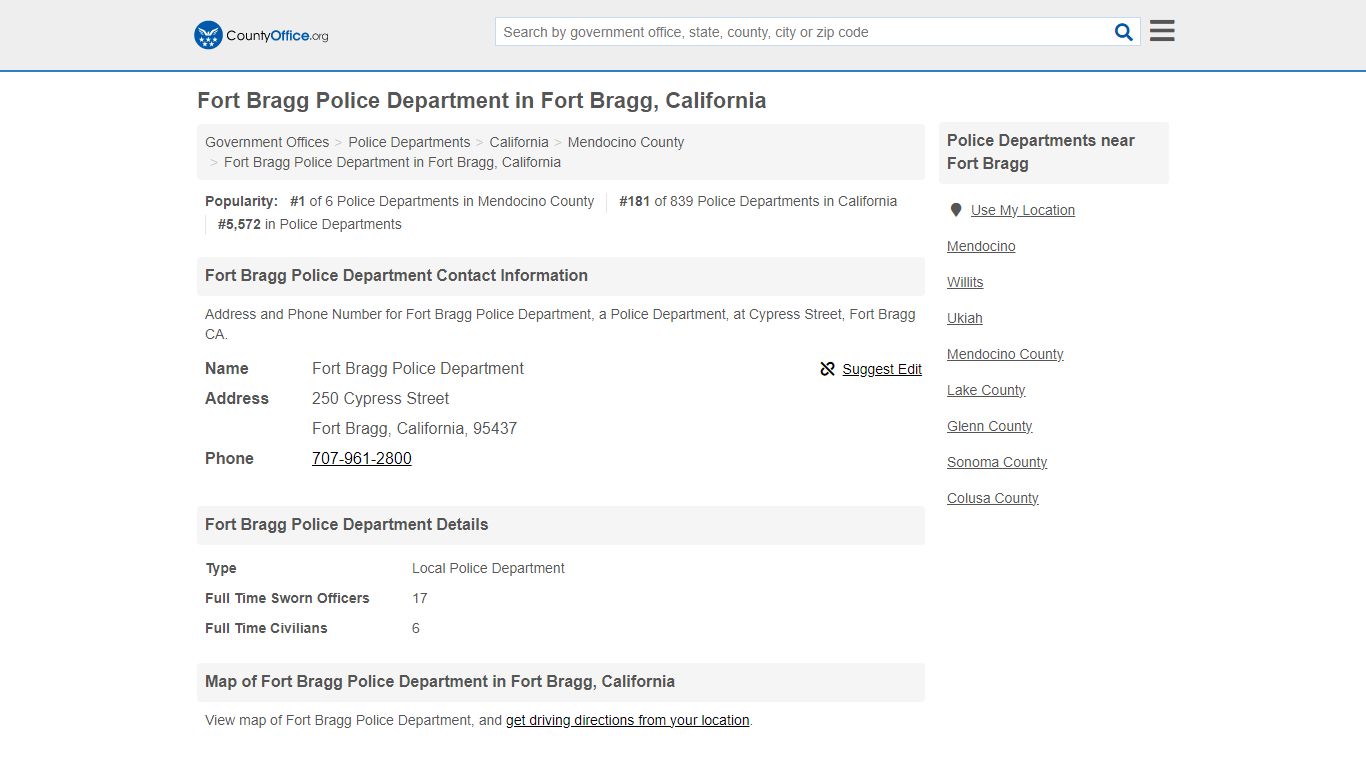Open the Lake County link
This screenshot has height=768, width=1366.
986,390
